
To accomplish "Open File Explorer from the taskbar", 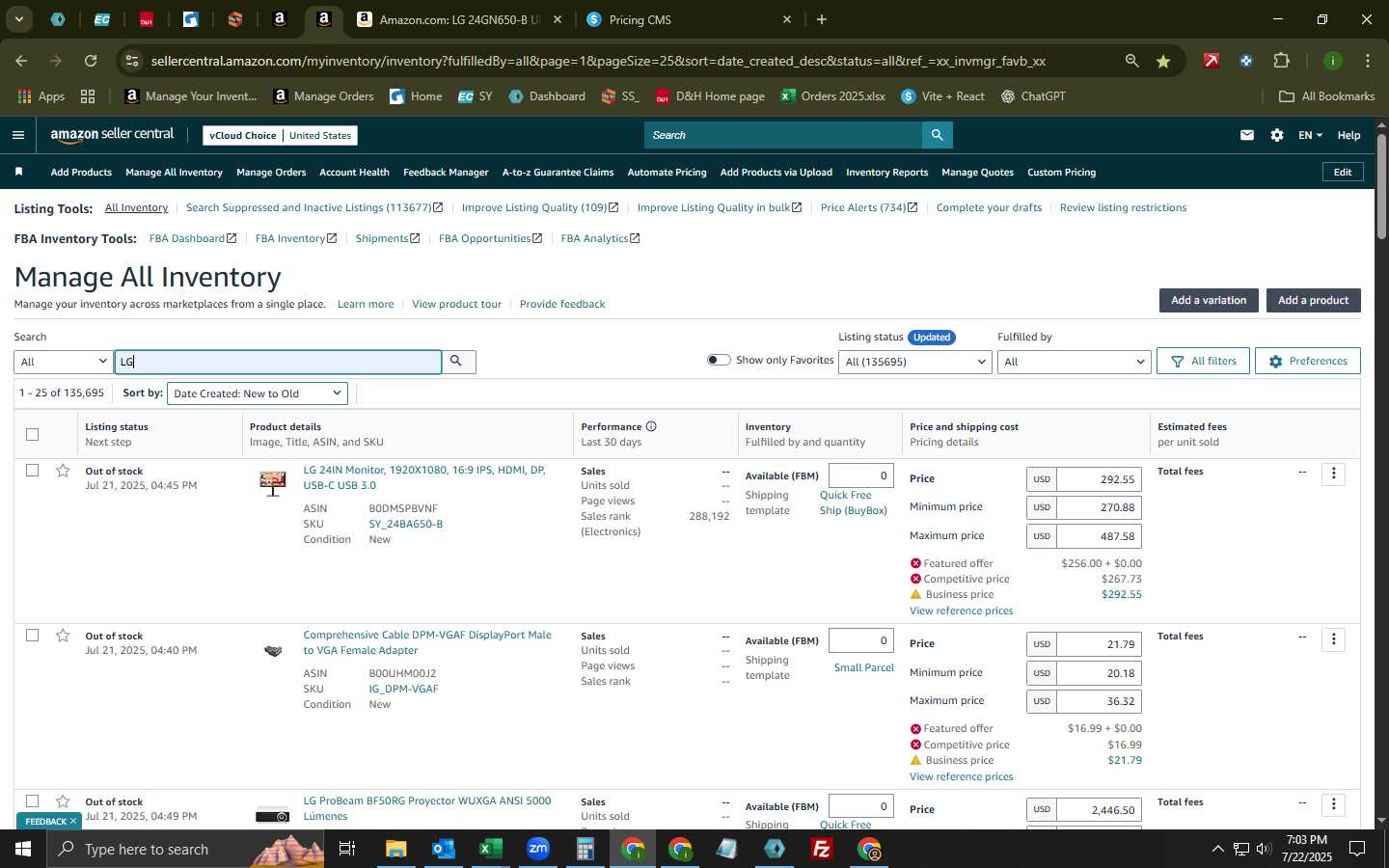I will [395, 849].
